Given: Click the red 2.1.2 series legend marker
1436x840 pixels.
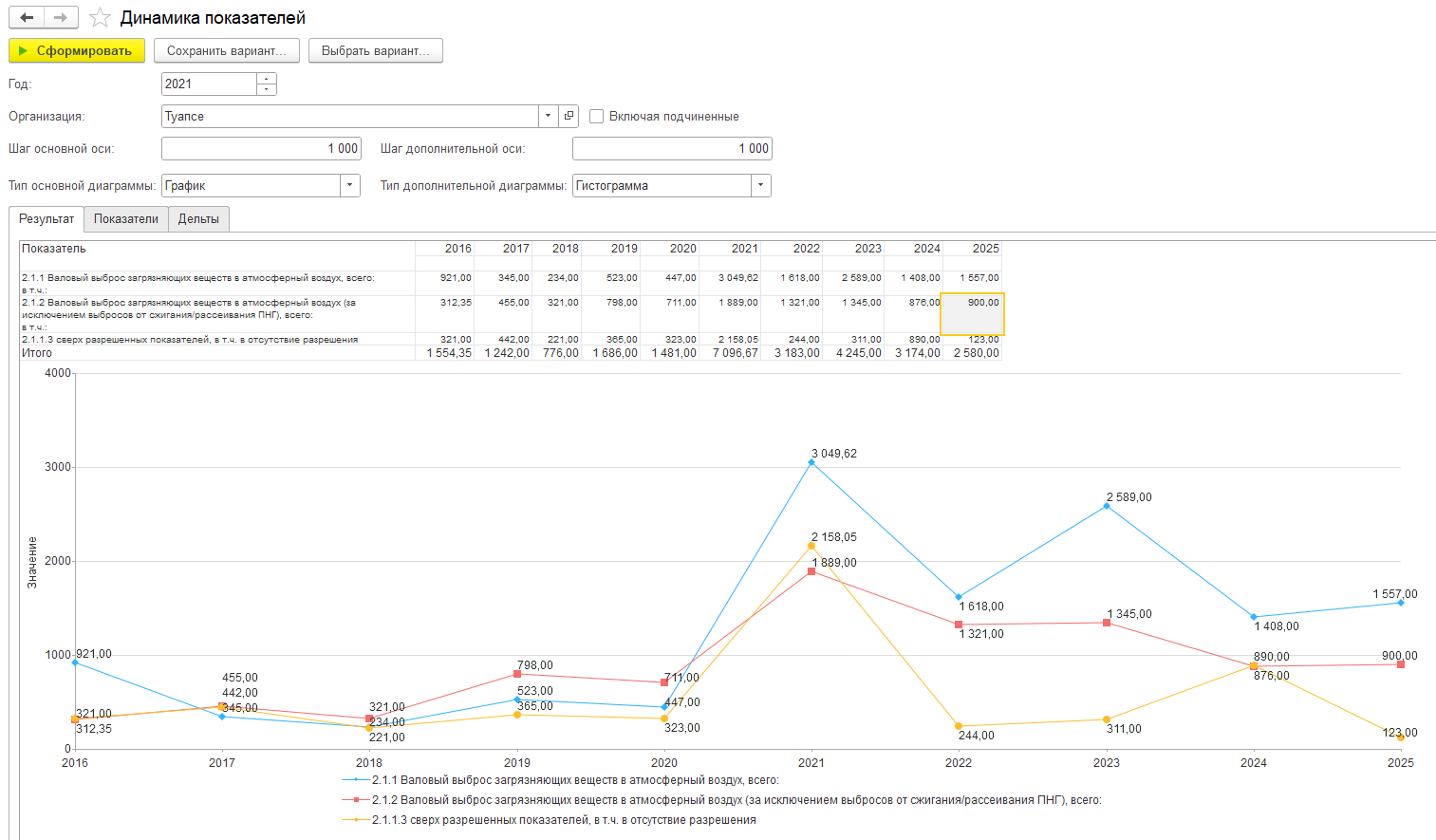Looking at the screenshot, I should point(356,800).
